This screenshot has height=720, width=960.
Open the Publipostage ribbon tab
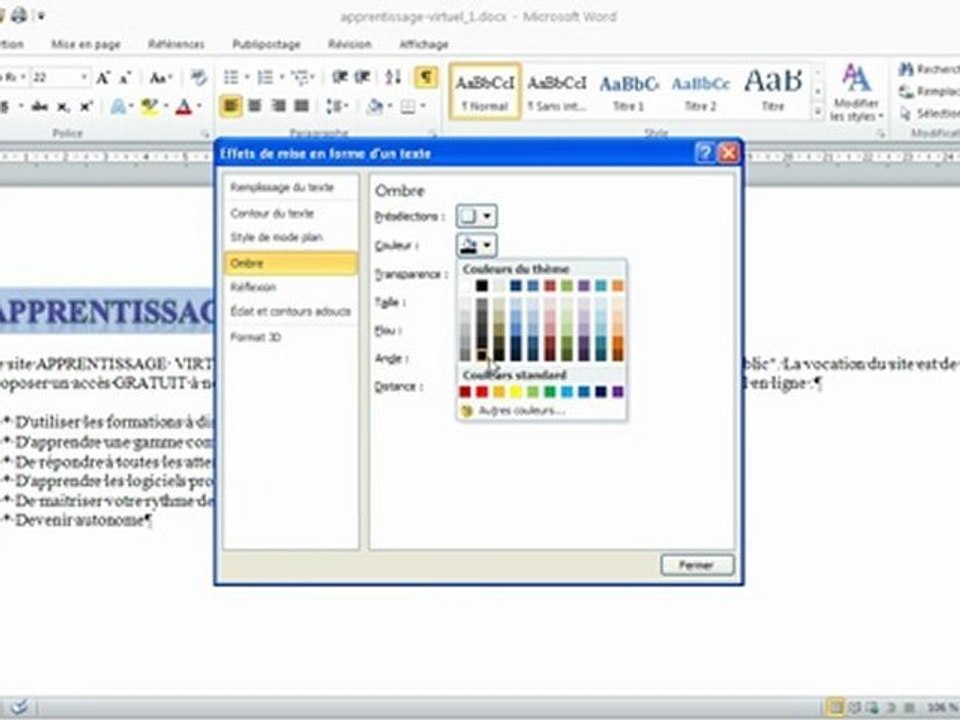(x=266, y=44)
